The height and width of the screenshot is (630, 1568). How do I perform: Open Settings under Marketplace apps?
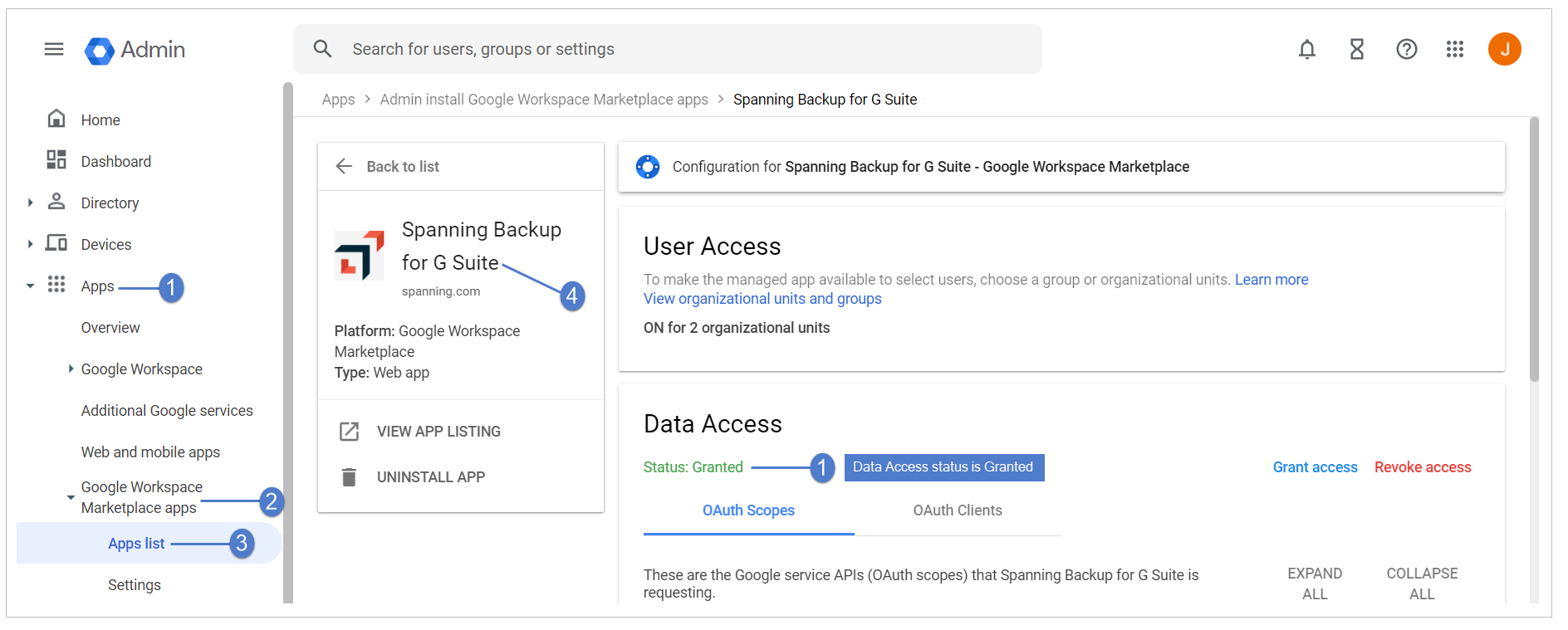click(x=135, y=585)
